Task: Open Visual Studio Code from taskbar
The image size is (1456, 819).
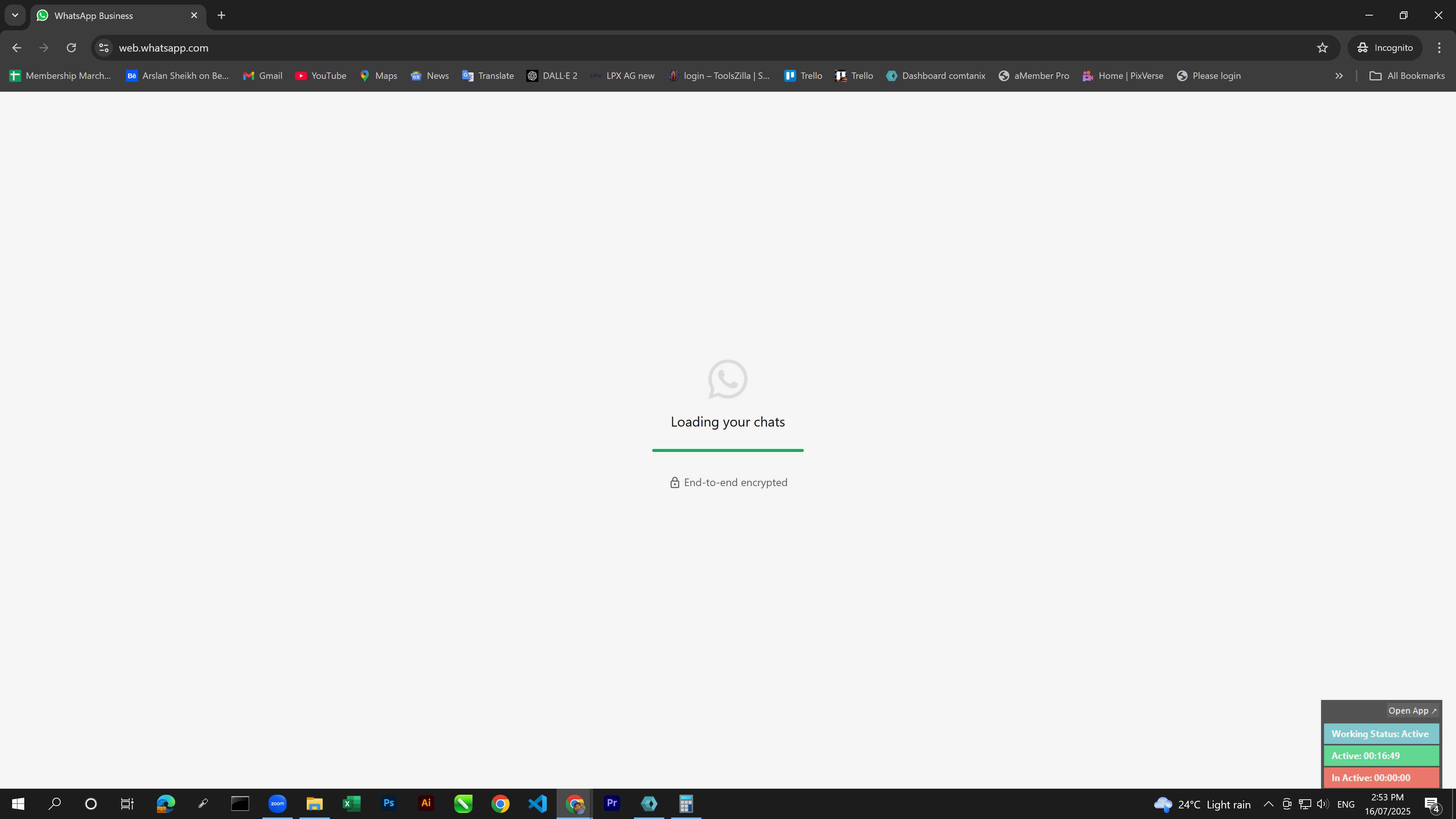Action: coord(538,804)
